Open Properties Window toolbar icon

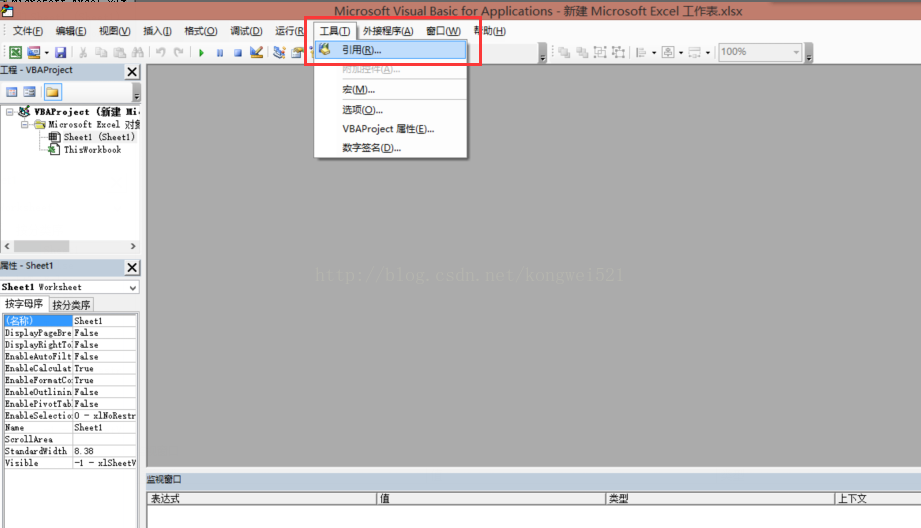point(297,52)
